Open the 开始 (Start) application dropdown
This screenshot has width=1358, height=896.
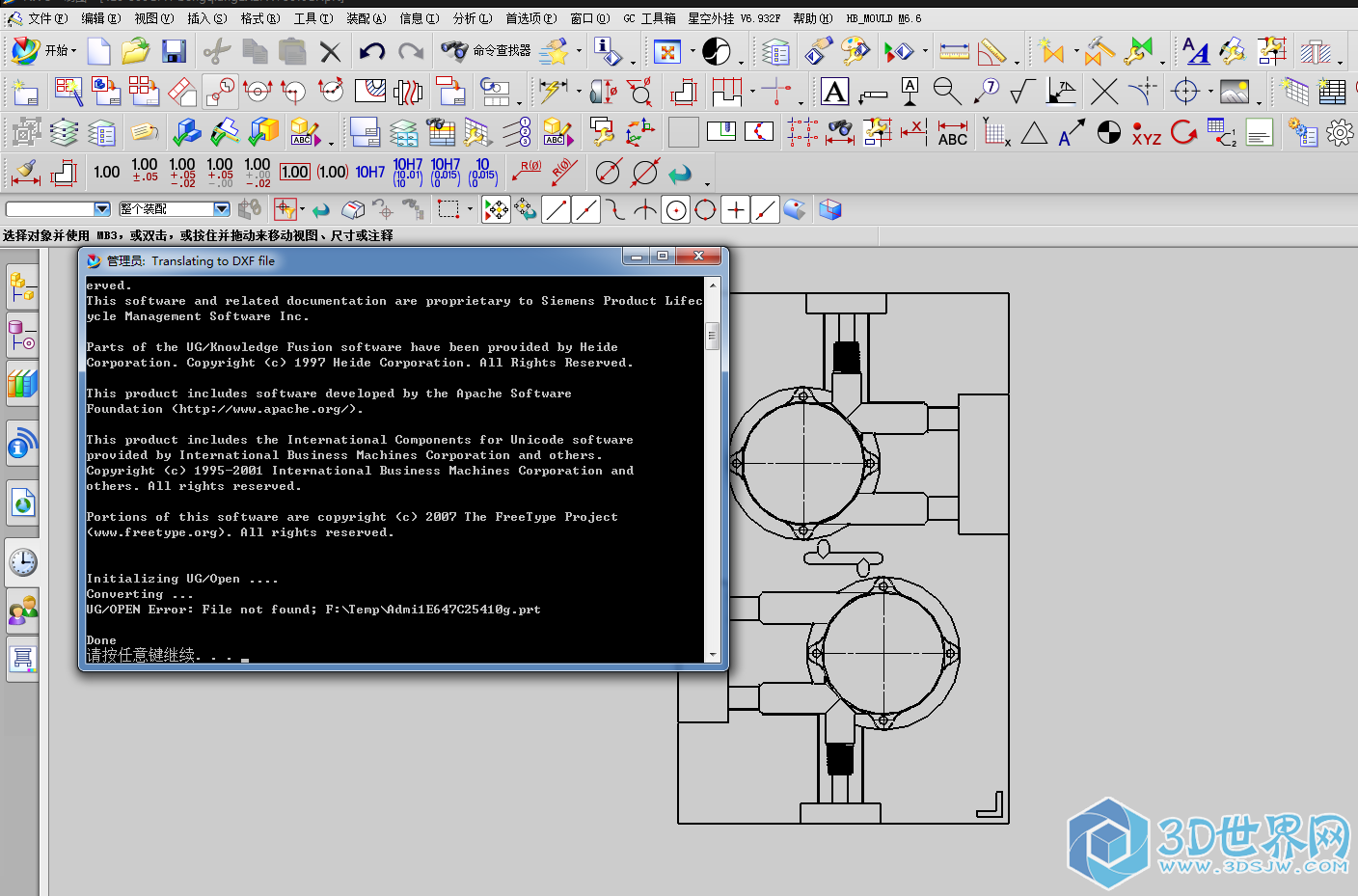click(44, 51)
